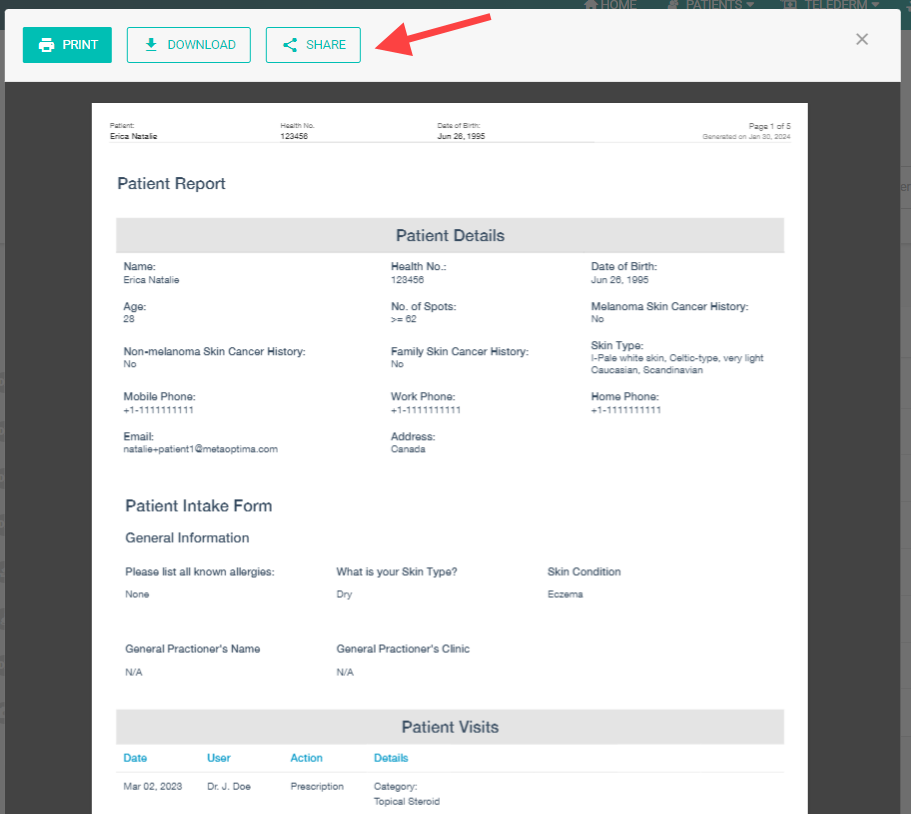This screenshot has width=911, height=814.
Task: Click the Mobile Phone number +1-1111111111
Action: (x=158, y=410)
